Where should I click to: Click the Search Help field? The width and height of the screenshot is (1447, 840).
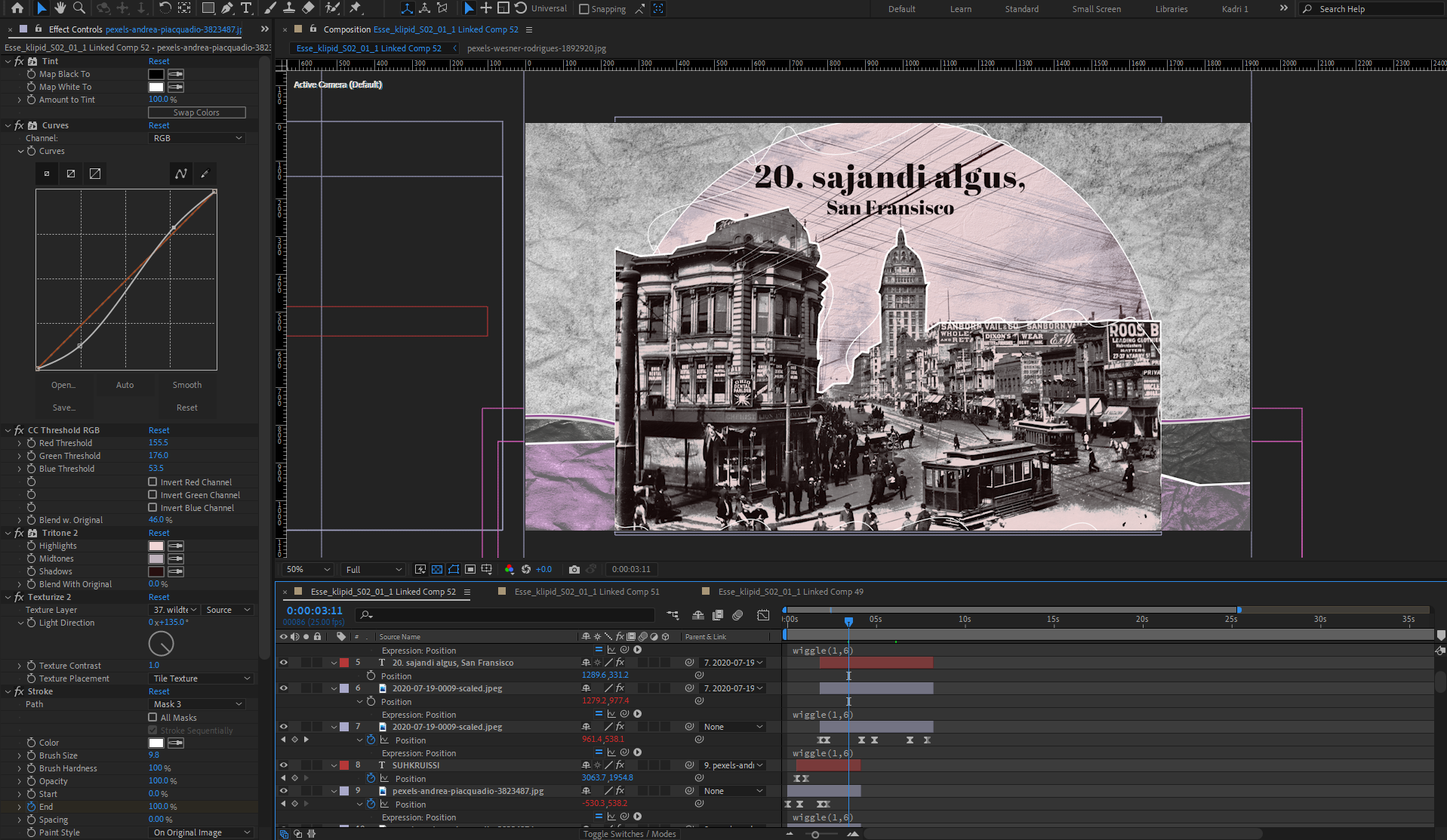click(x=1374, y=9)
